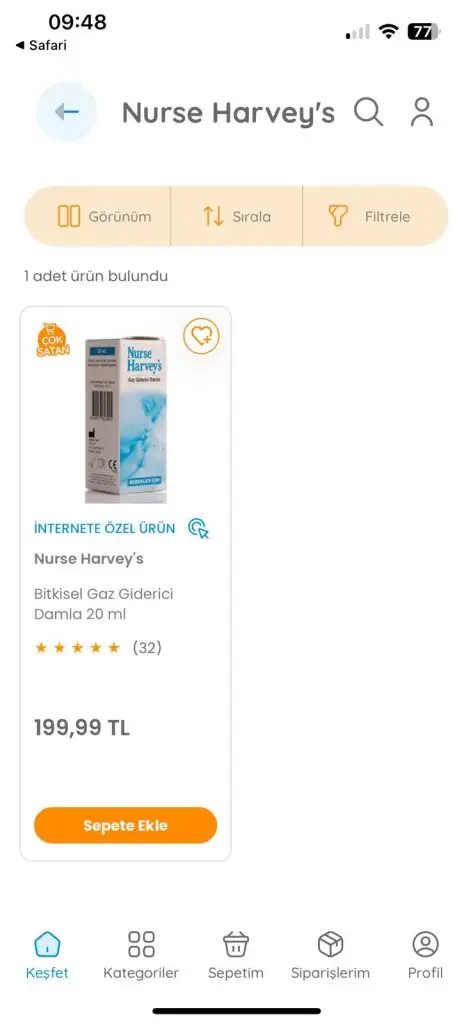Viewport: 473px width, 1024px height.
Task: Open the Nurse Harvey's product image
Action: pos(125,421)
